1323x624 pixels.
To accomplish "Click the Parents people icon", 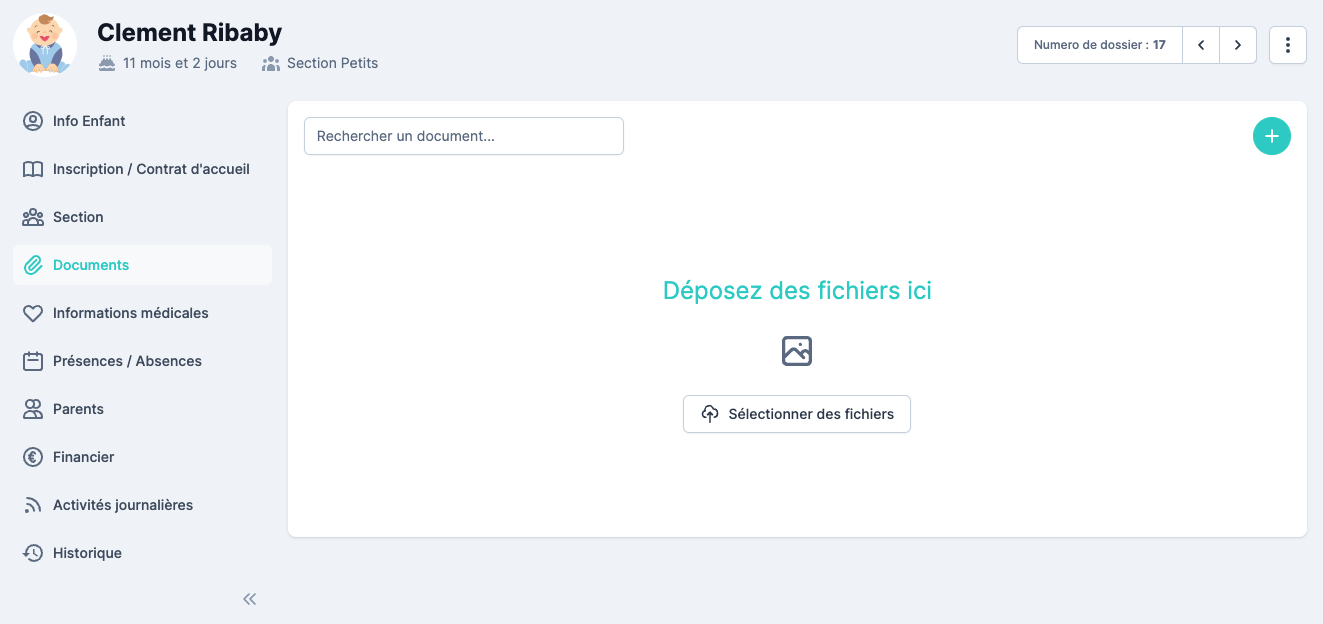I will [33, 409].
